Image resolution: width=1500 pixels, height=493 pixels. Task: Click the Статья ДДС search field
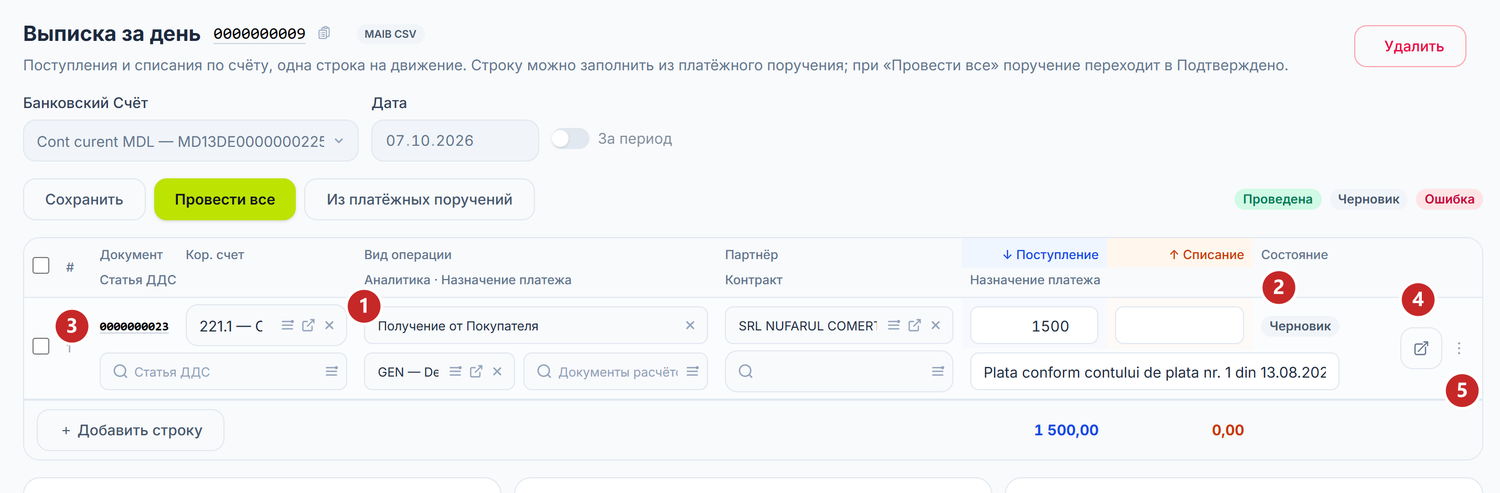[223, 371]
